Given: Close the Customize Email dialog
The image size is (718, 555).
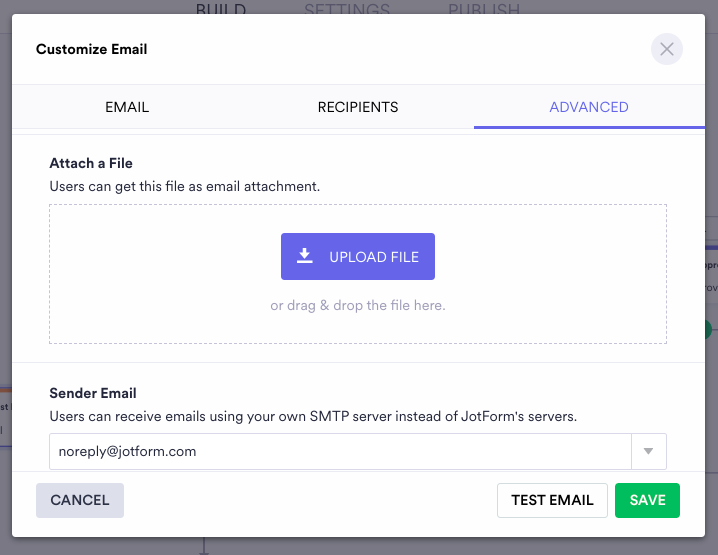Looking at the screenshot, I should click(x=667, y=49).
